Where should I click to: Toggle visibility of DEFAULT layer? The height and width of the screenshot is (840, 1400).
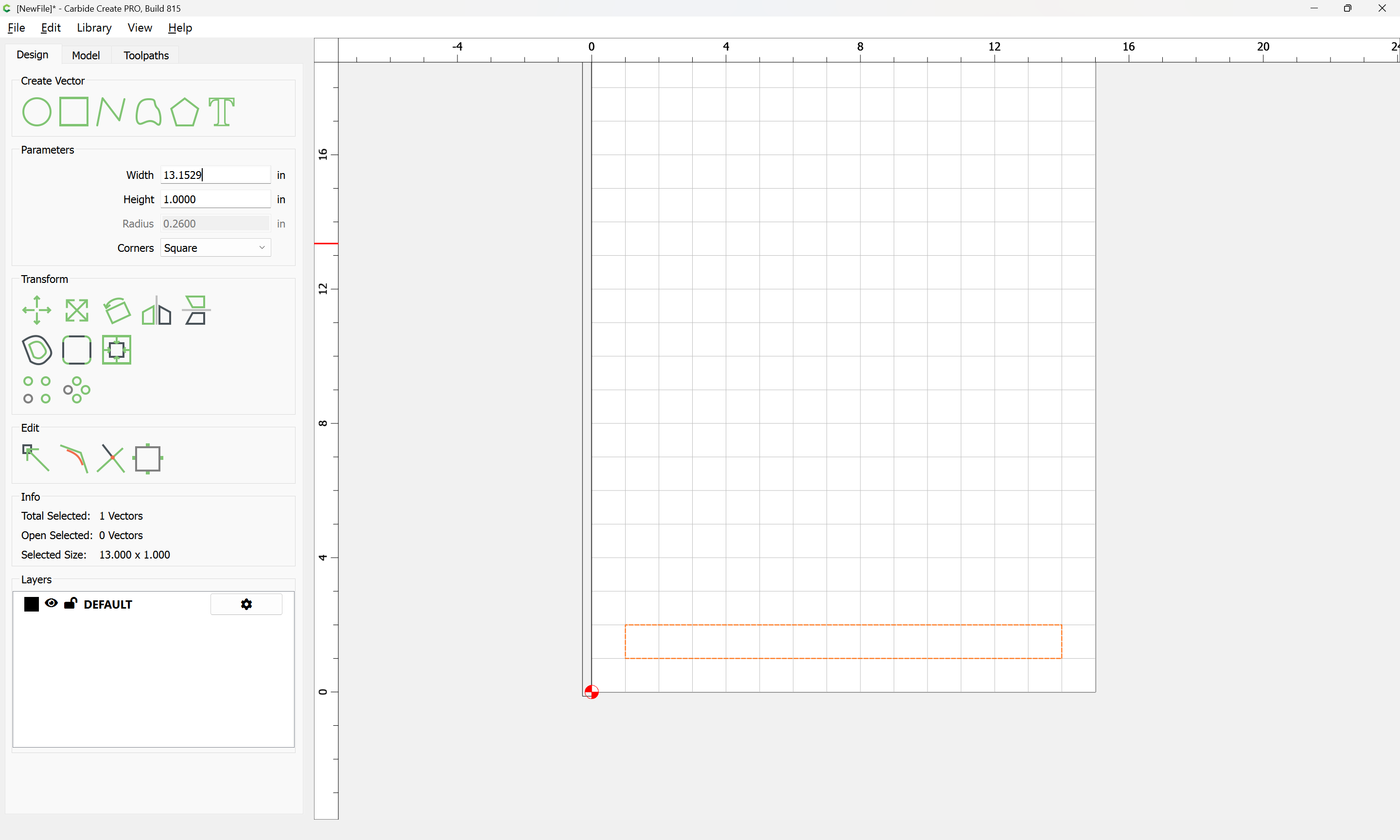(51, 603)
